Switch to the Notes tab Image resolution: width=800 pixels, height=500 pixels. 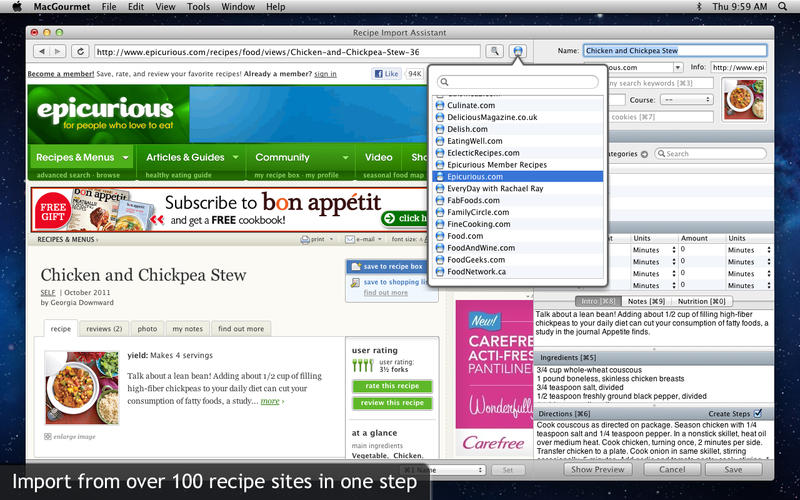646,302
